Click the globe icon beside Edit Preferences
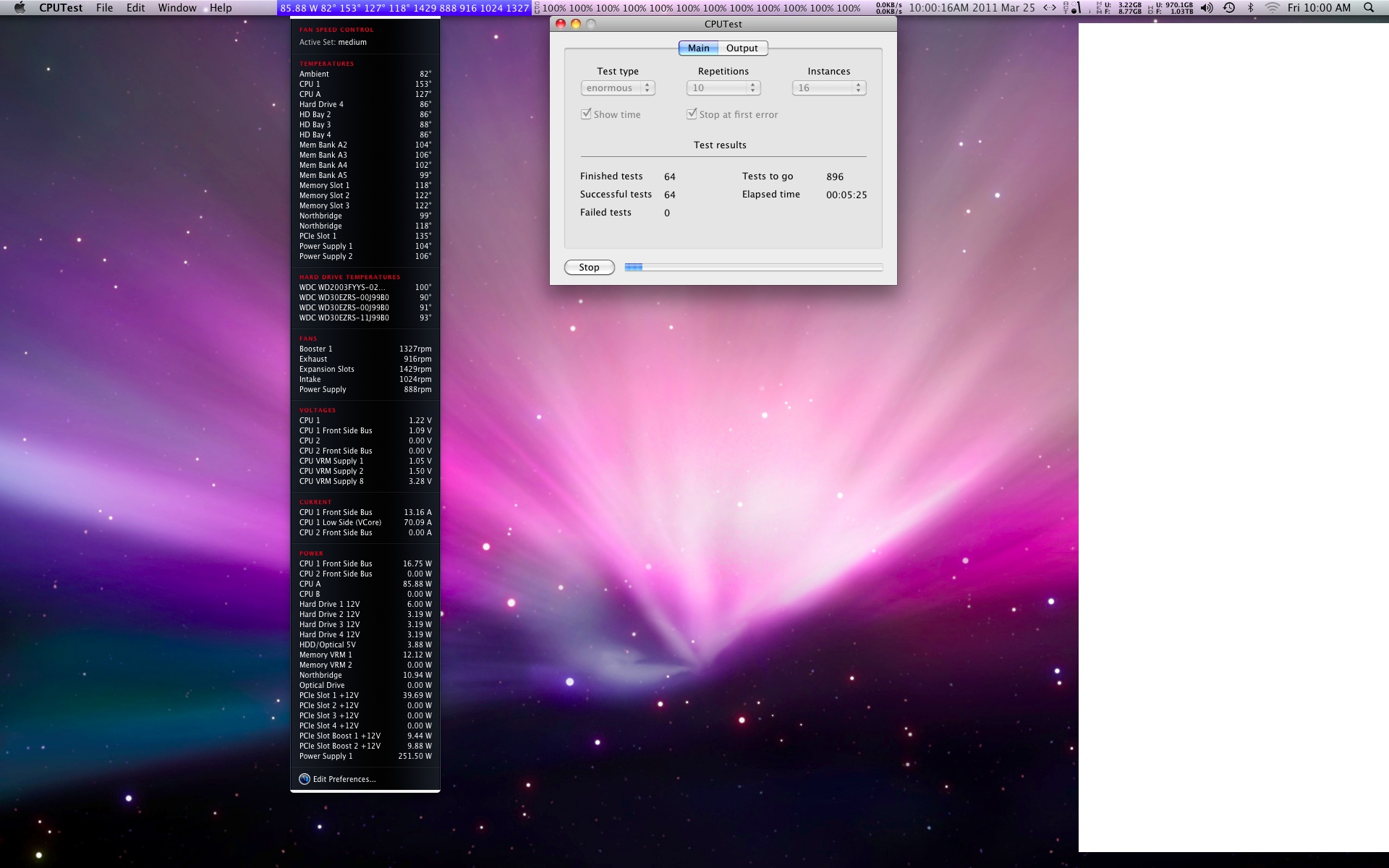 tap(305, 779)
